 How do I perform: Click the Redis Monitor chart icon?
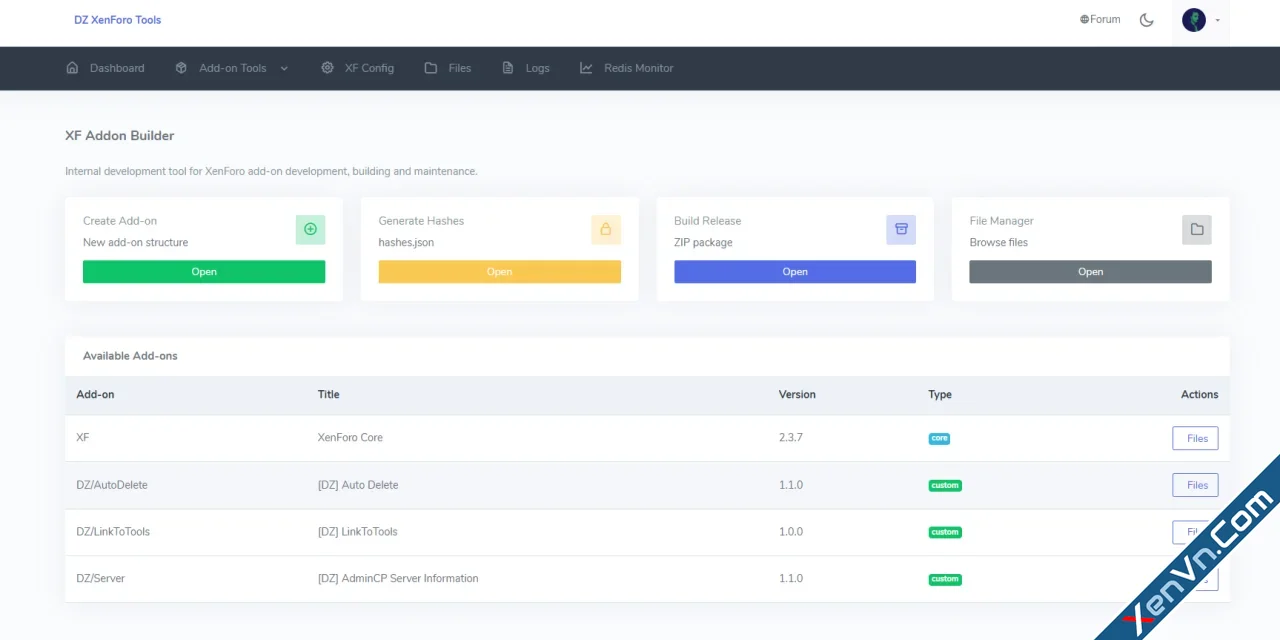pyautogui.click(x=585, y=68)
